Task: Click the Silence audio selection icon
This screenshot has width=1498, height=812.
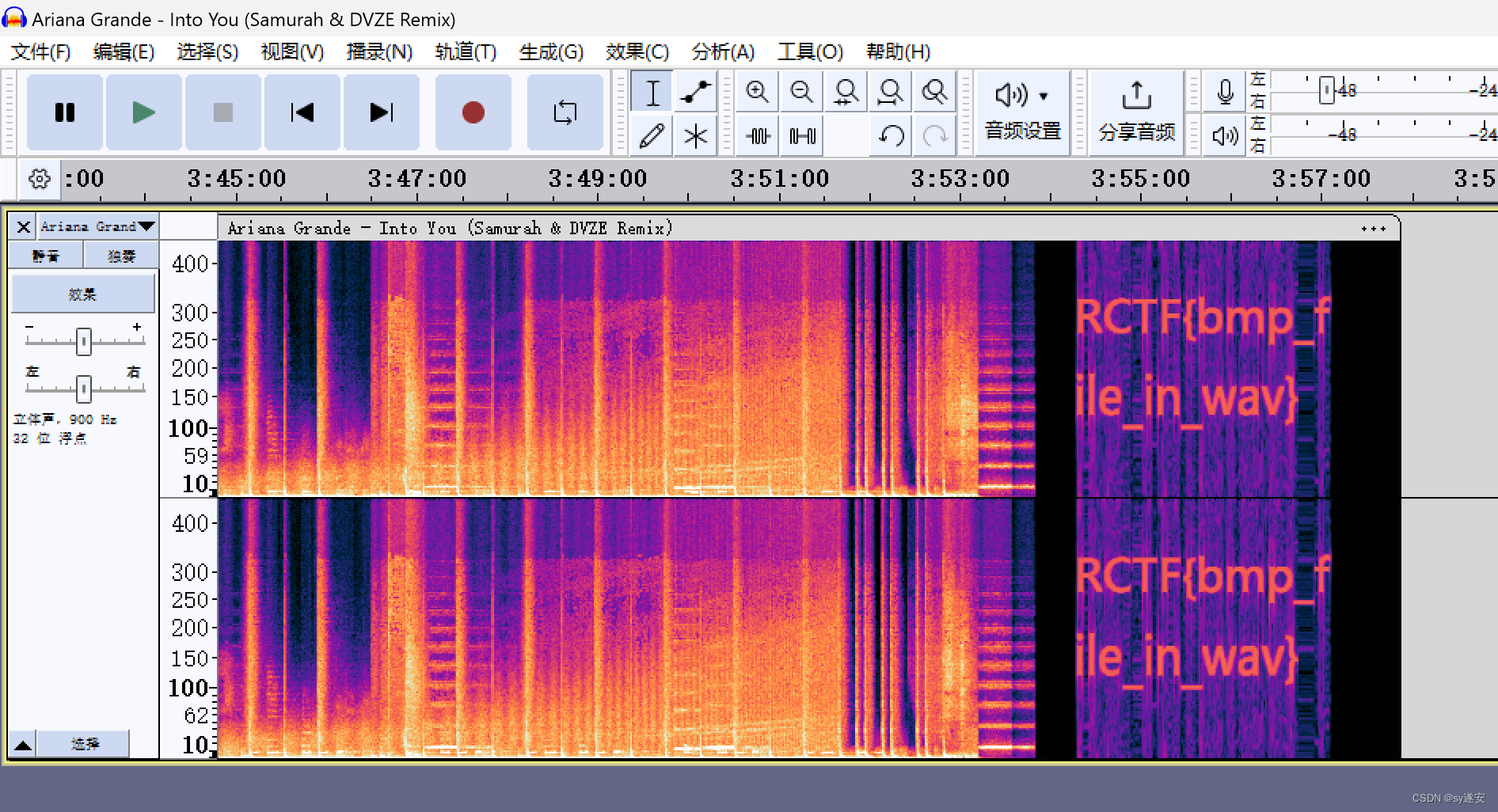Action: [800, 135]
